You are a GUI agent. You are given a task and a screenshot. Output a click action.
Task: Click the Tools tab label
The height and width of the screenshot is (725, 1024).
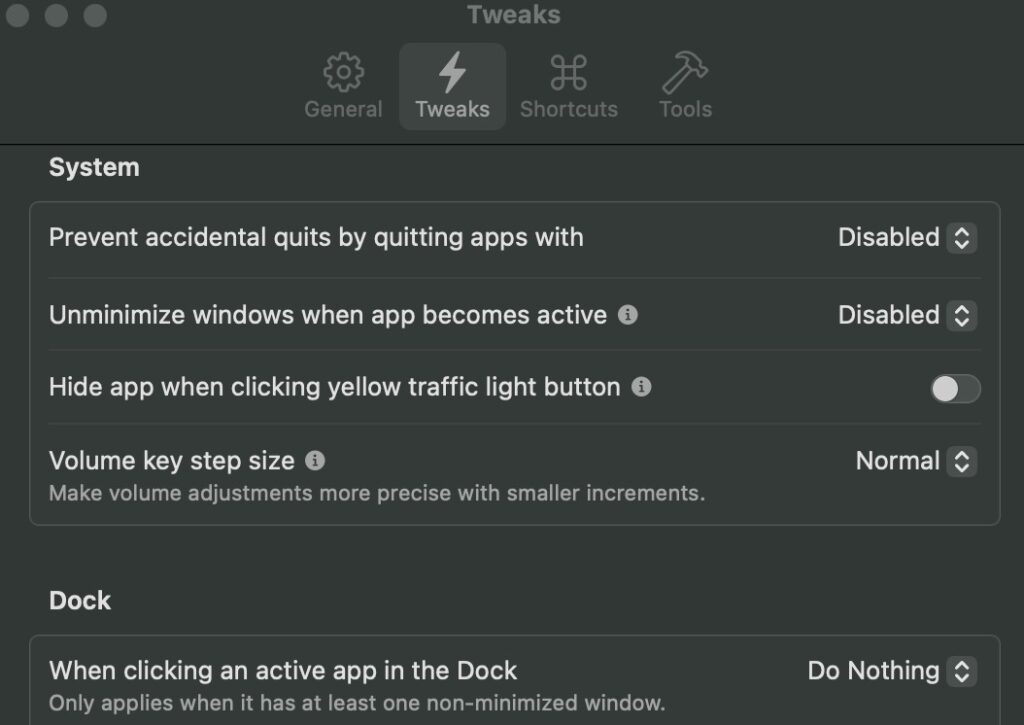(685, 109)
